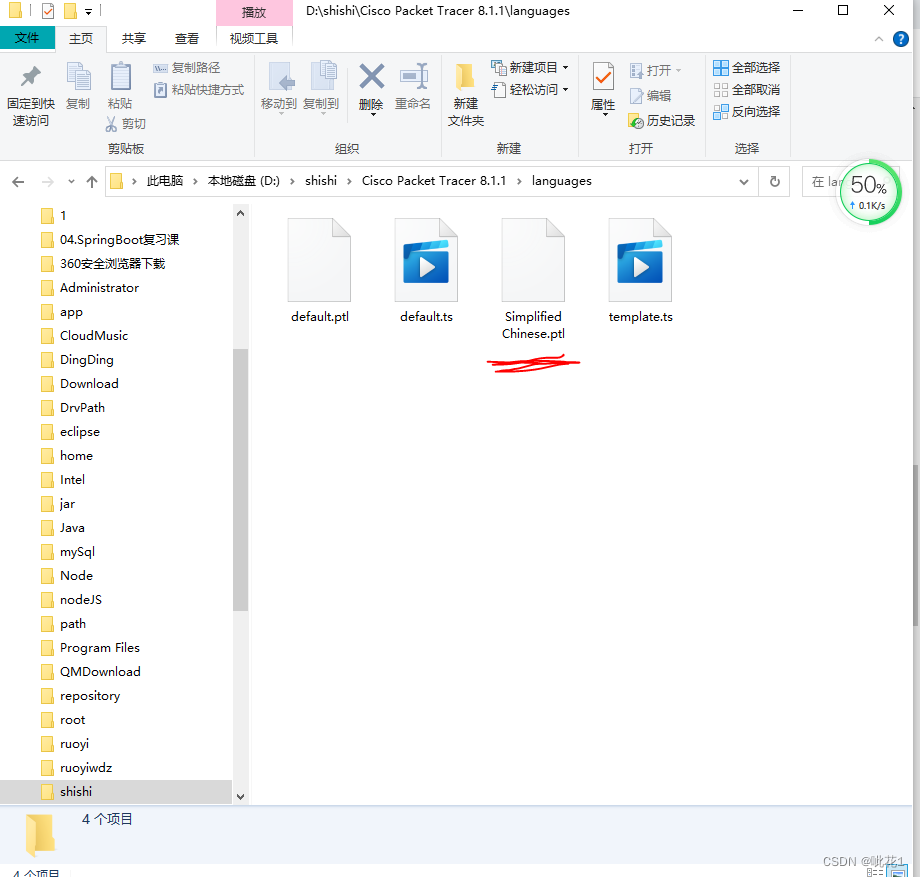Click Paste shortcut (粘贴快捷方式)
The width and height of the screenshot is (920, 877).
coord(198,90)
